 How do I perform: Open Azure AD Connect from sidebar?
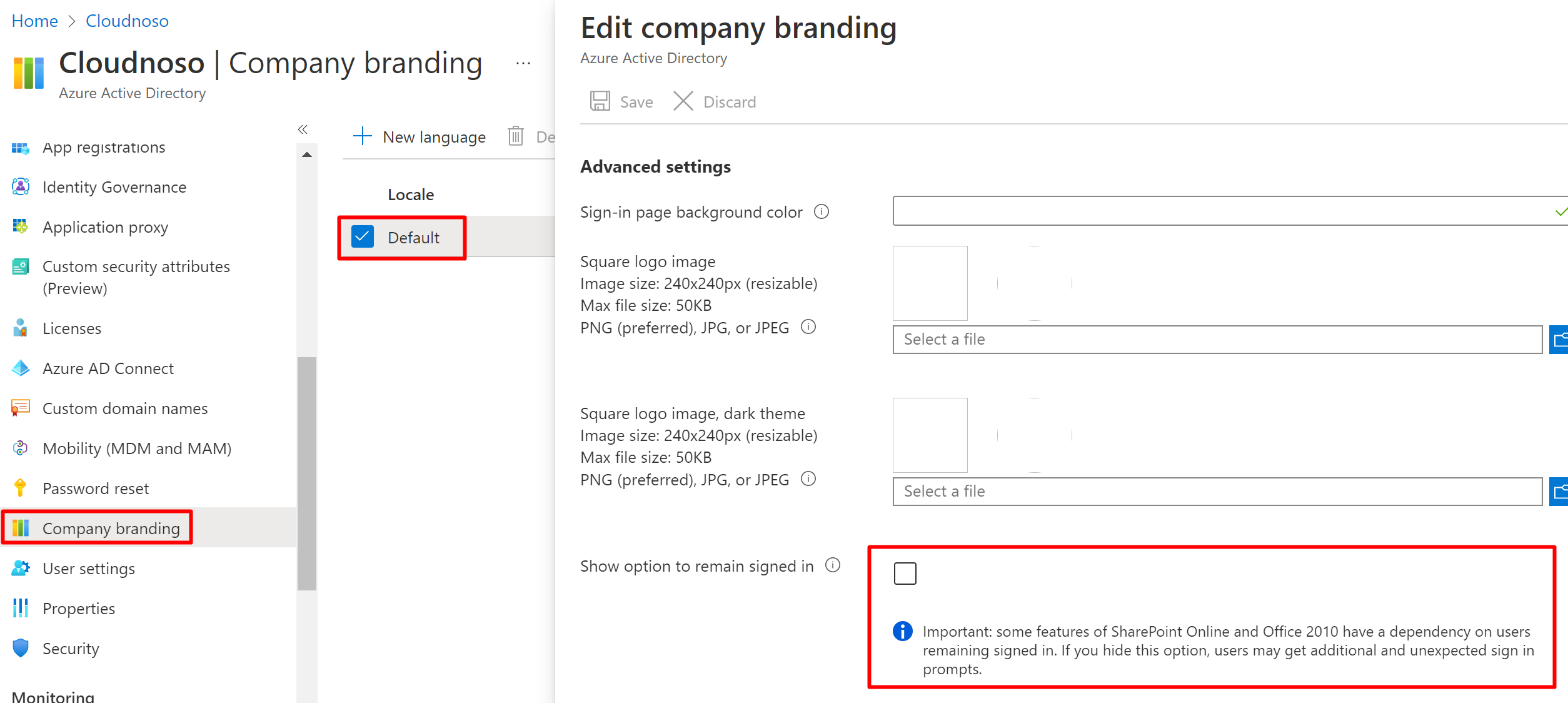108,368
